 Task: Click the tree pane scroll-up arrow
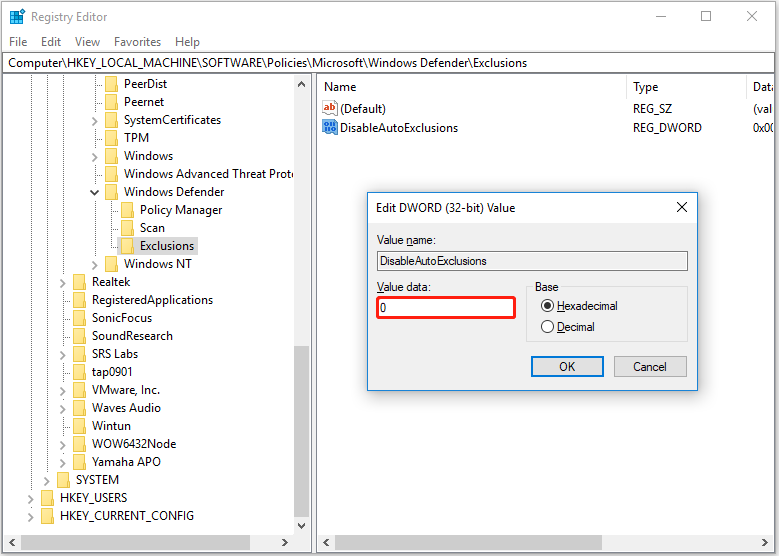click(301, 84)
